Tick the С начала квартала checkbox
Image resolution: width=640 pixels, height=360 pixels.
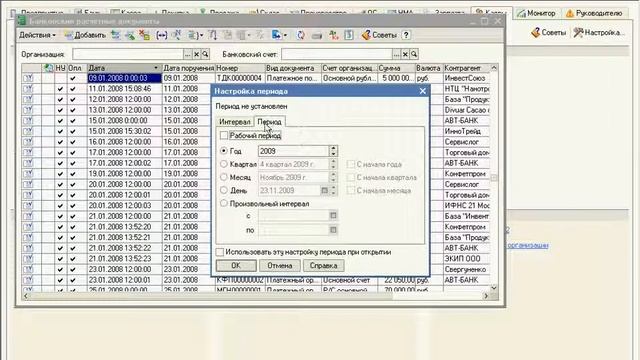351,177
